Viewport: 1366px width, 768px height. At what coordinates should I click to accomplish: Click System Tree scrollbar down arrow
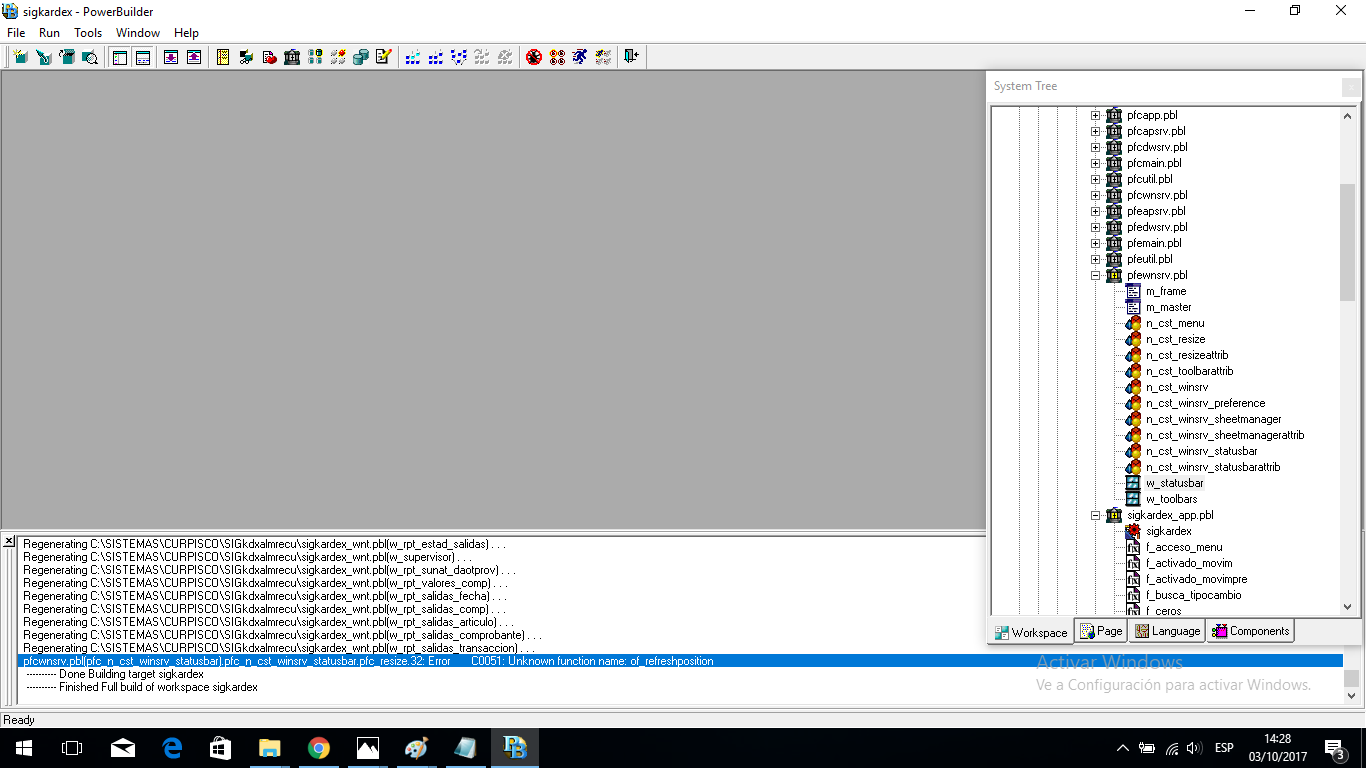1347,607
